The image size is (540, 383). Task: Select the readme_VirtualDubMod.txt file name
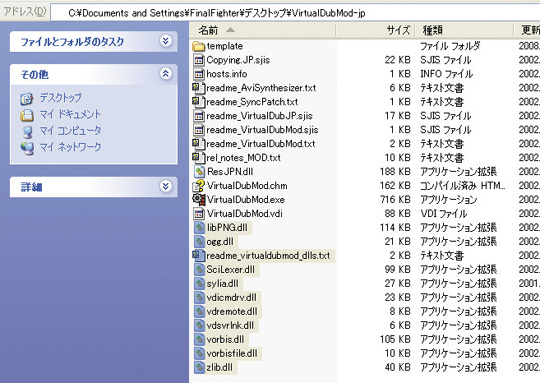[261, 144]
